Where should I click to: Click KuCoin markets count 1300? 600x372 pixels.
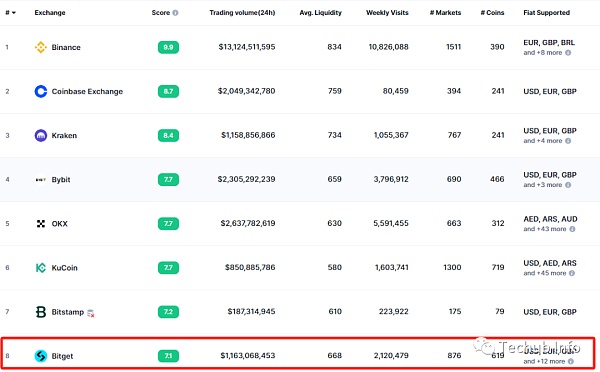coord(452,267)
